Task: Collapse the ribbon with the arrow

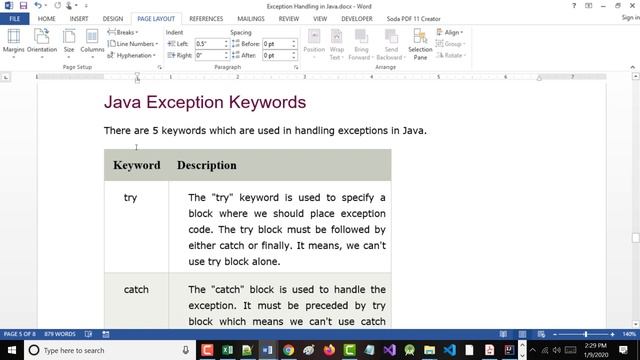Action: (633, 67)
